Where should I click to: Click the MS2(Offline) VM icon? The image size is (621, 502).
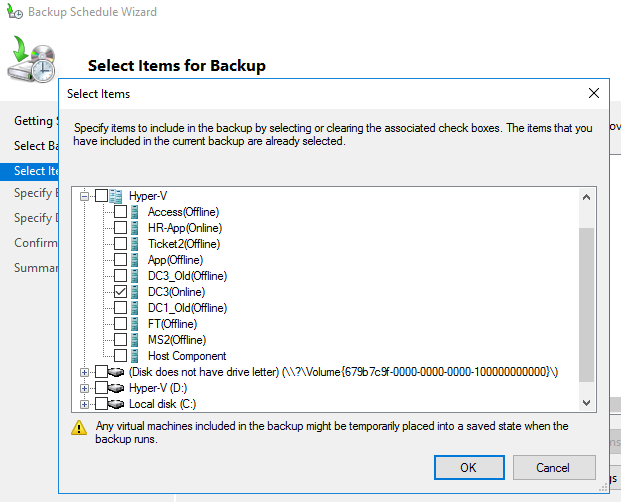click(x=135, y=340)
